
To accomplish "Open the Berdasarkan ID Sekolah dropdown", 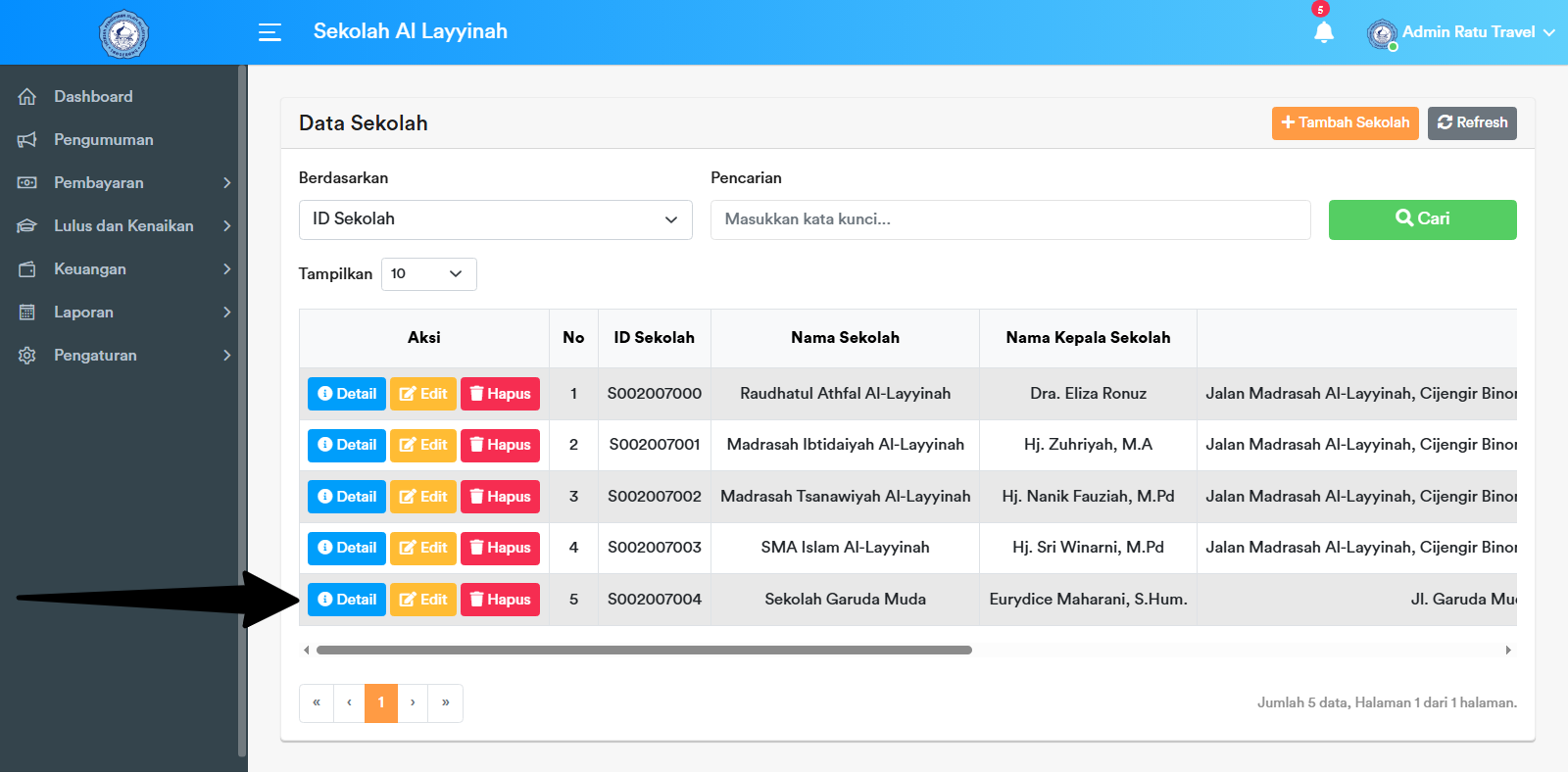I will coord(495,219).
